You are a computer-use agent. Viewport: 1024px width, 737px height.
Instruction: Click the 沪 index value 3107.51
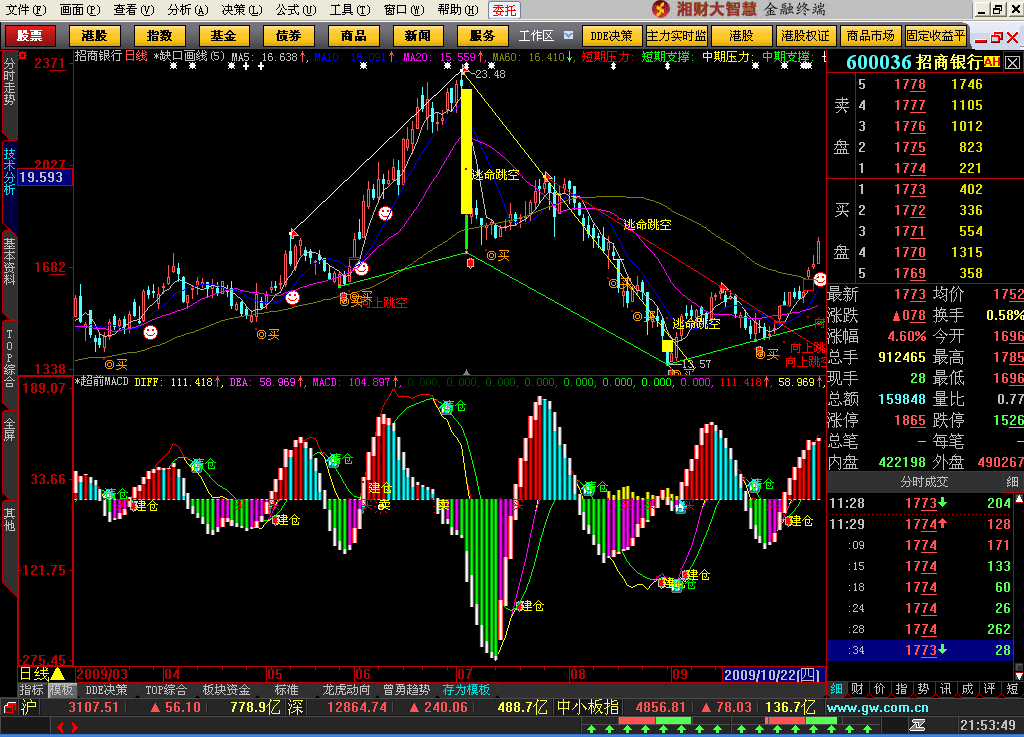pyautogui.click(x=93, y=708)
